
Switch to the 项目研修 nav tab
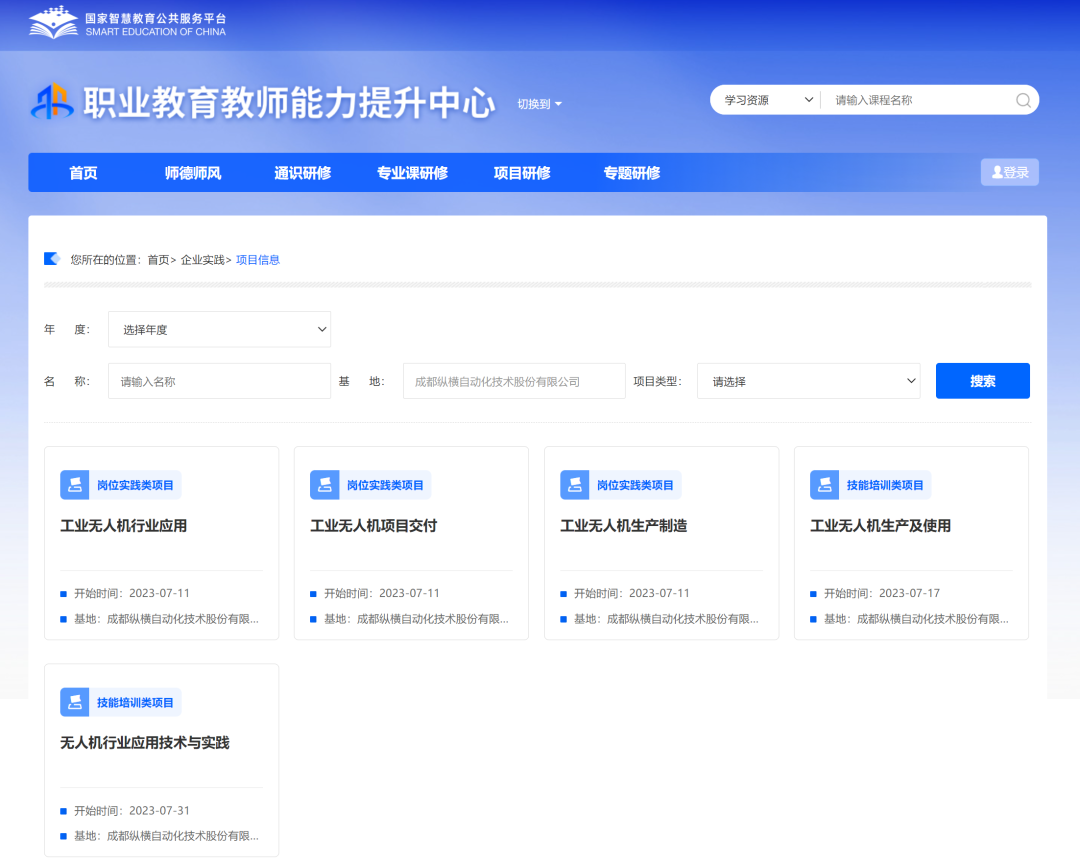tap(522, 173)
